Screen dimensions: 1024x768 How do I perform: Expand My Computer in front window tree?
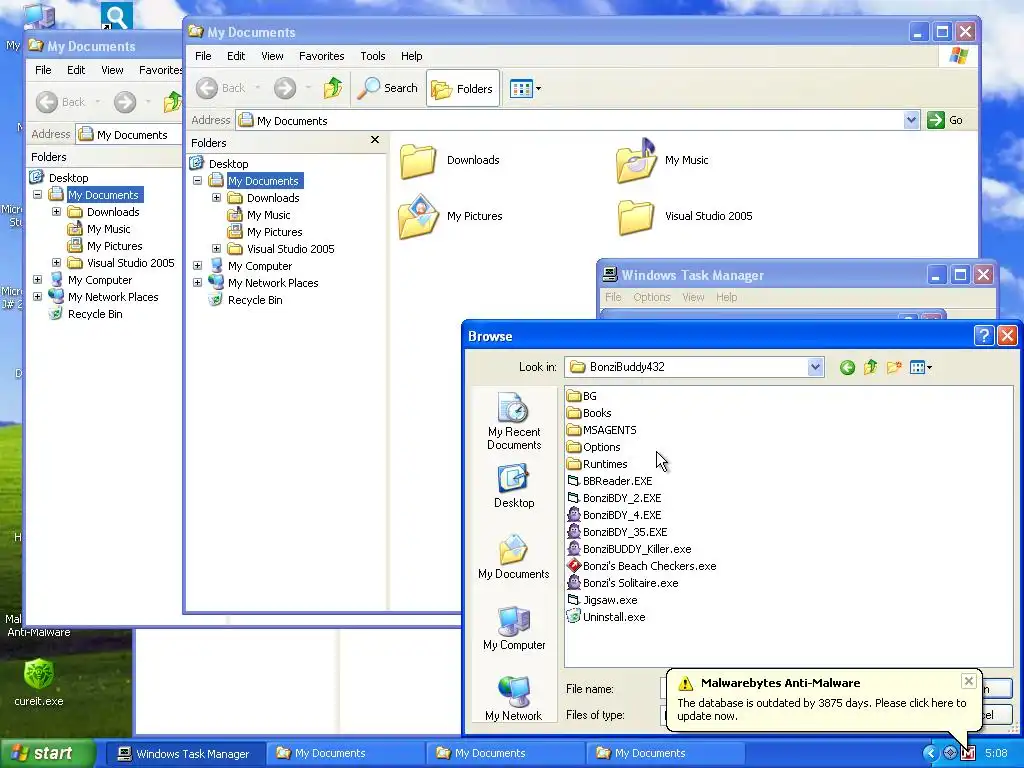(197, 266)
